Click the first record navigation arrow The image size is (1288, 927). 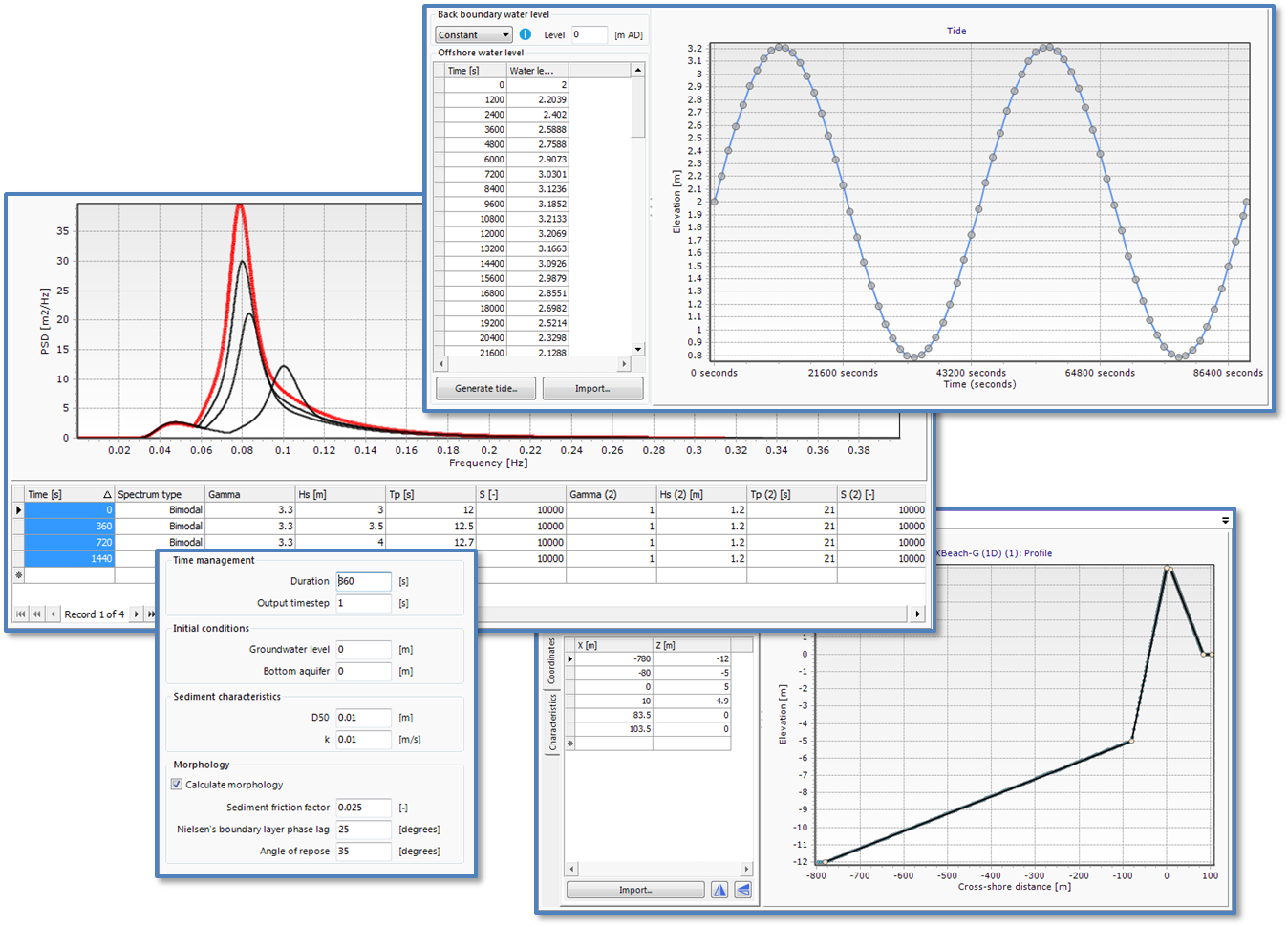(x=20, y=614)
